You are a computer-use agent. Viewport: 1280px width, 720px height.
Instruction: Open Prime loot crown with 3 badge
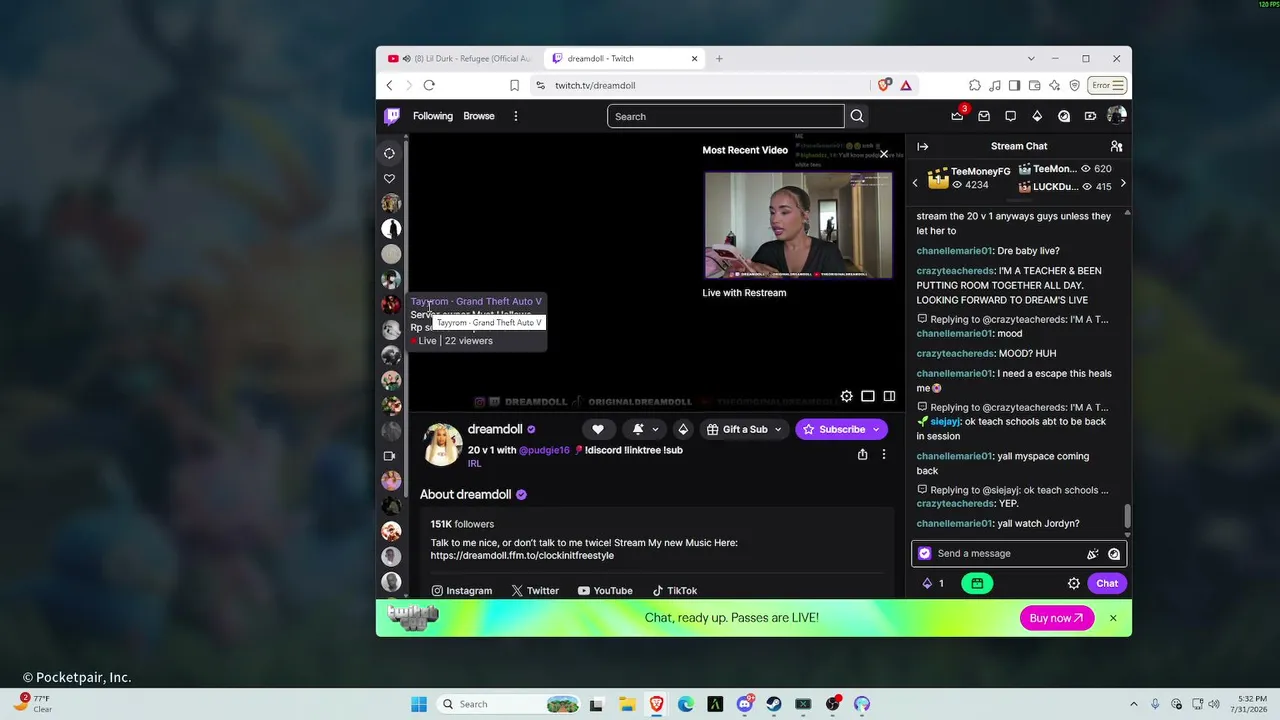click(x=958, y=116)
